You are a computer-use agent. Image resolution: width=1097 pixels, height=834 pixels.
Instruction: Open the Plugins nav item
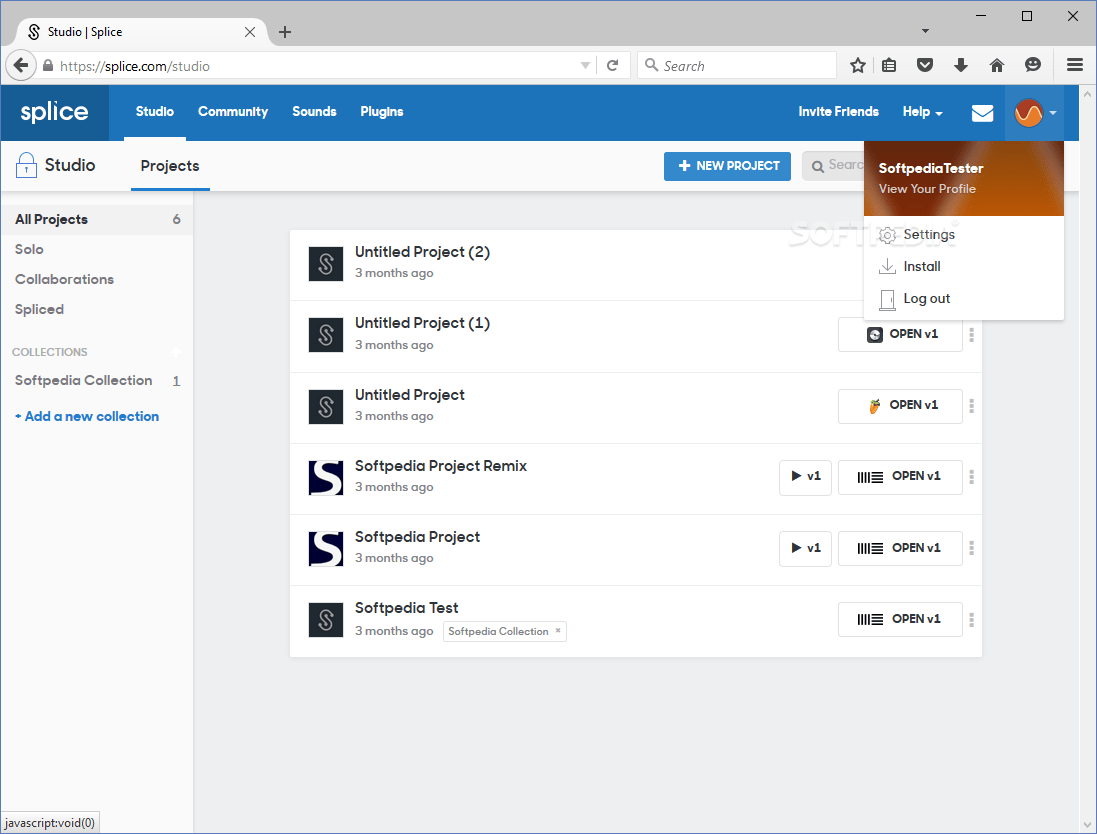tap(381, 112)
